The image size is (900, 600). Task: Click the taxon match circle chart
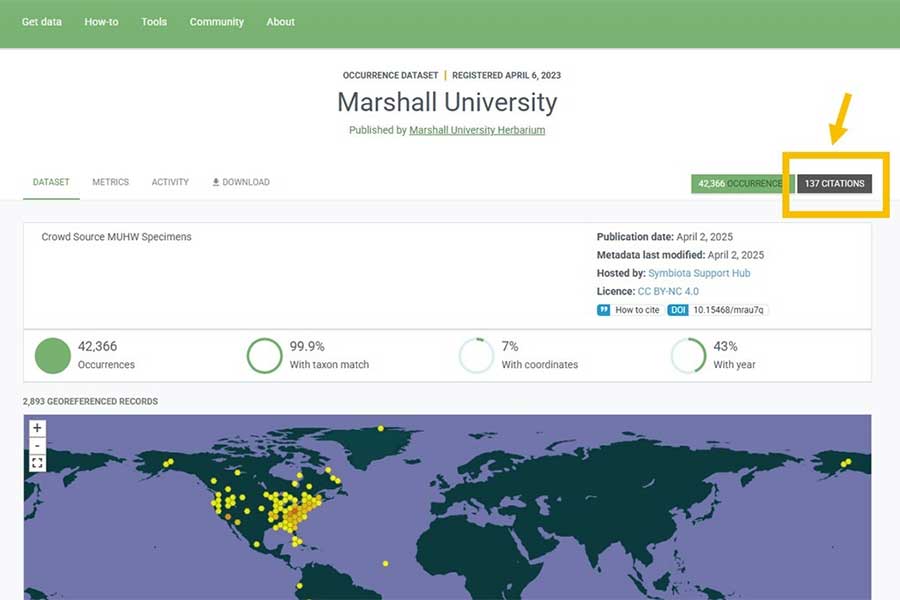(264, 356)
